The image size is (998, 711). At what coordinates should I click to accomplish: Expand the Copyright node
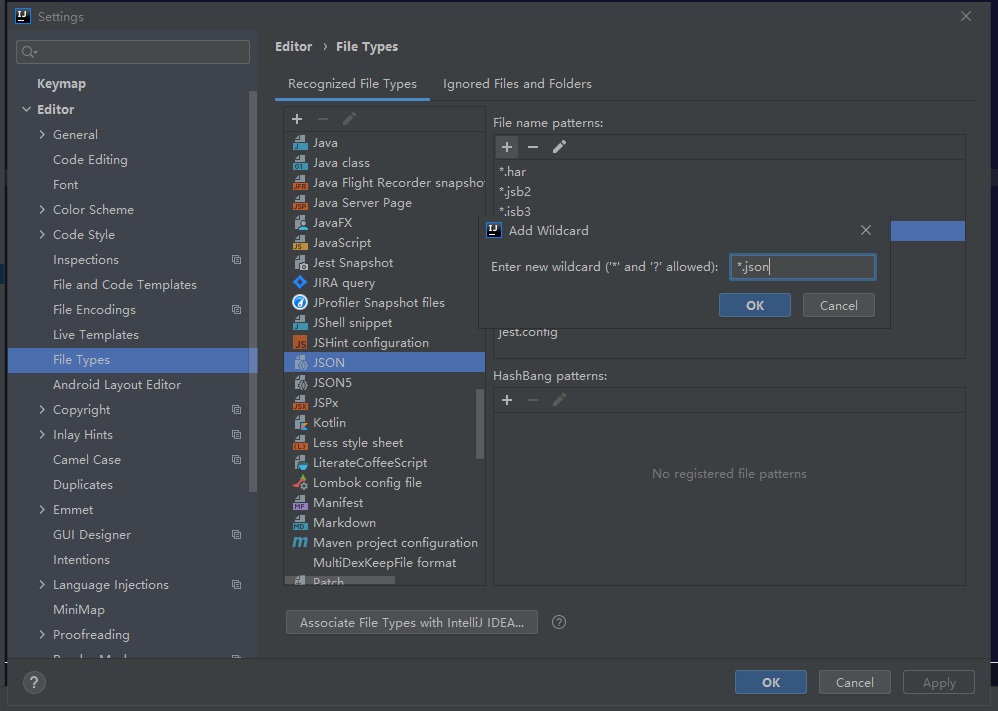tap(42, 409)
